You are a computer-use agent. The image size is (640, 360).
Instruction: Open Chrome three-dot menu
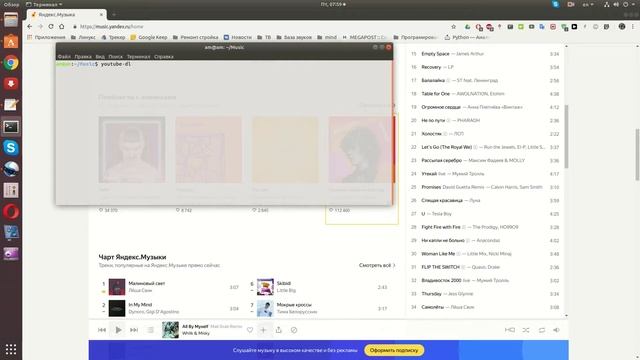[633, 27]
